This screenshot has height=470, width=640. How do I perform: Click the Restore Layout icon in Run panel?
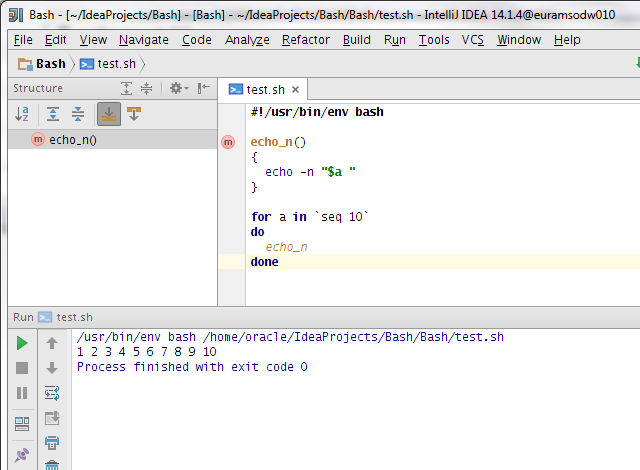22,423
